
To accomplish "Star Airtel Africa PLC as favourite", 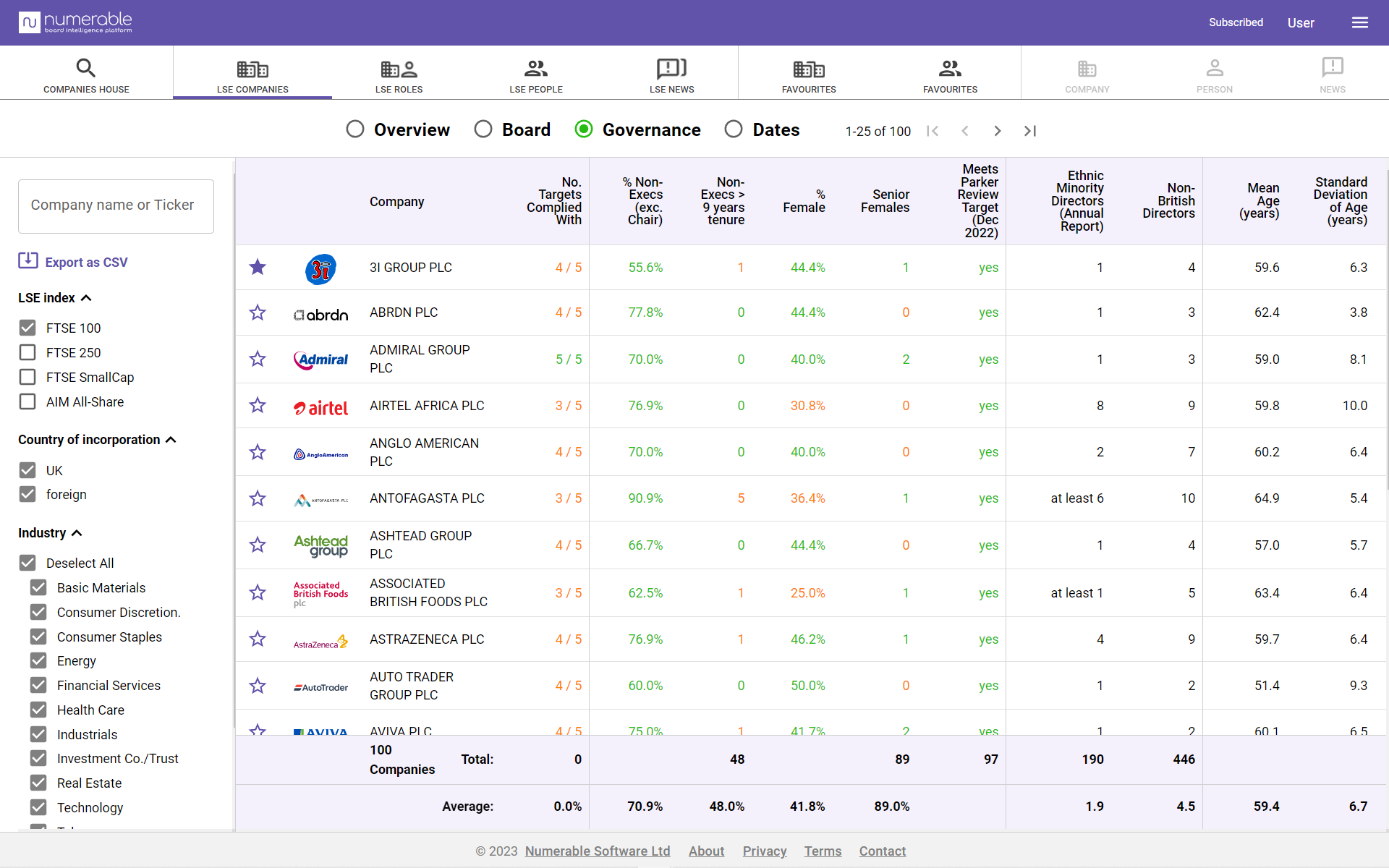I will pos(258,405).
